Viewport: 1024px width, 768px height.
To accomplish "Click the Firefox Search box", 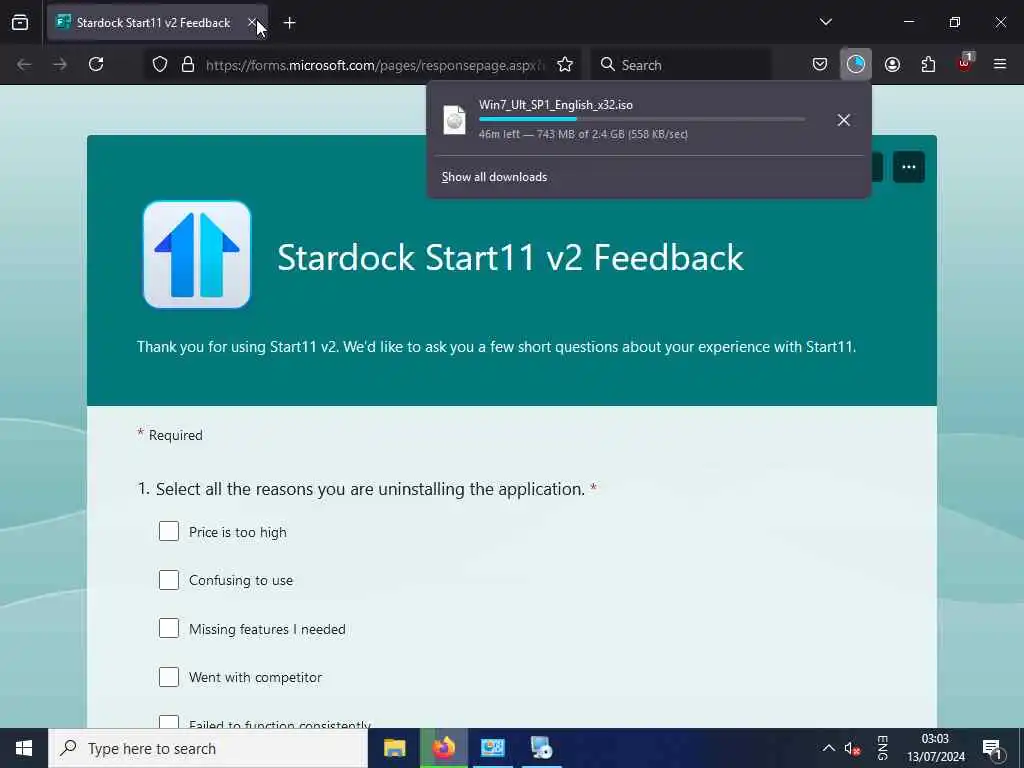I will pyautogui.click(x=681, y=65).
